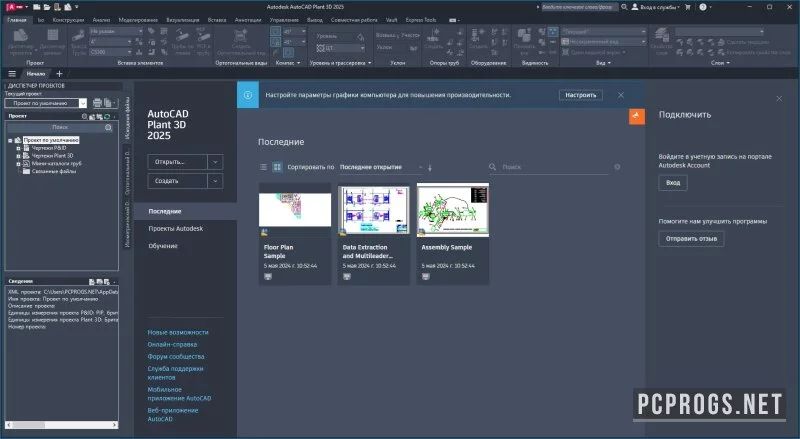This screenshot has height=439, width=800.
Task: Collapse the Проект по умолчанию root node
Action: tap(10, 140)
